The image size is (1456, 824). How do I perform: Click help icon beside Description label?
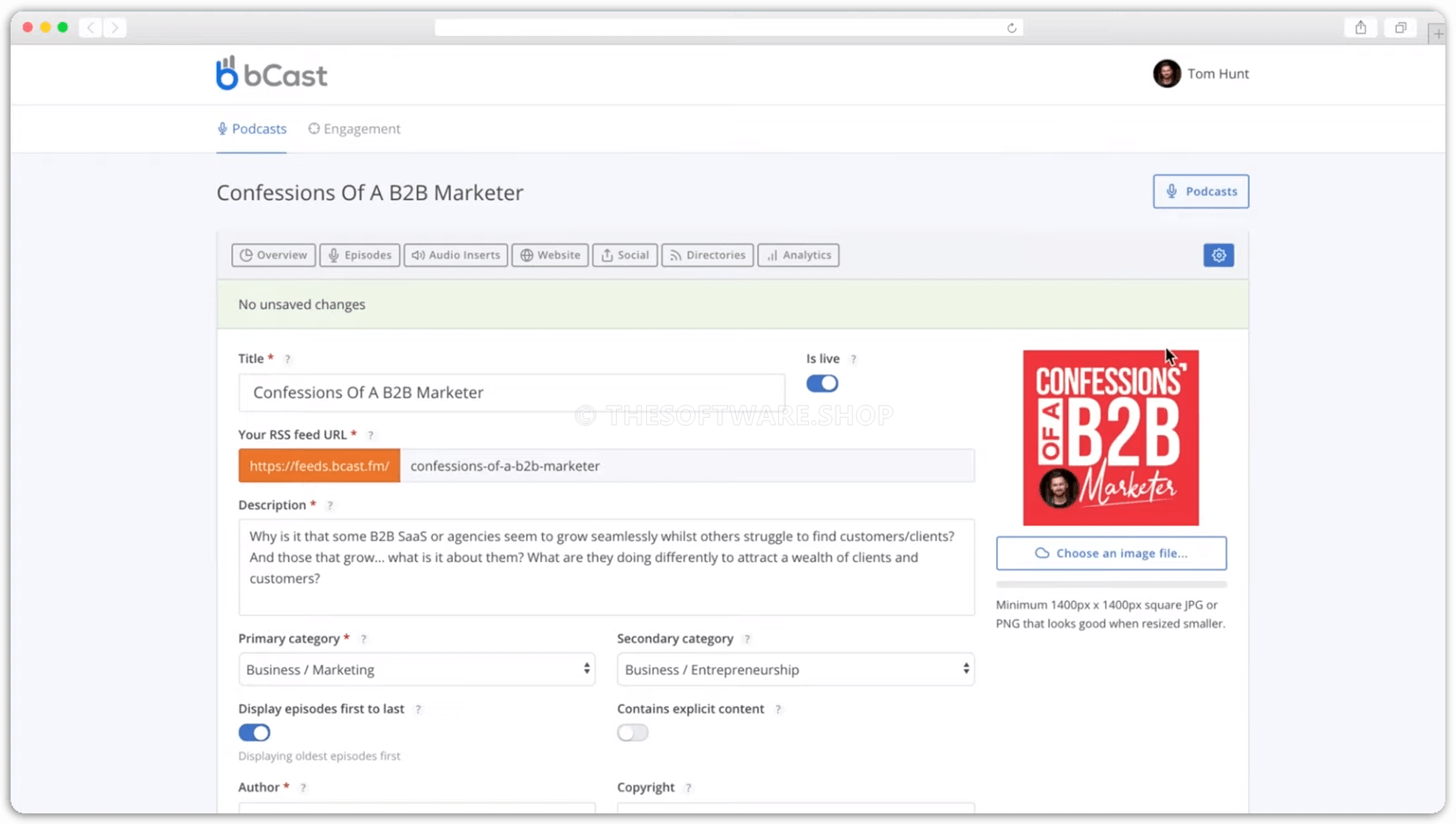[x=330, y=506]
